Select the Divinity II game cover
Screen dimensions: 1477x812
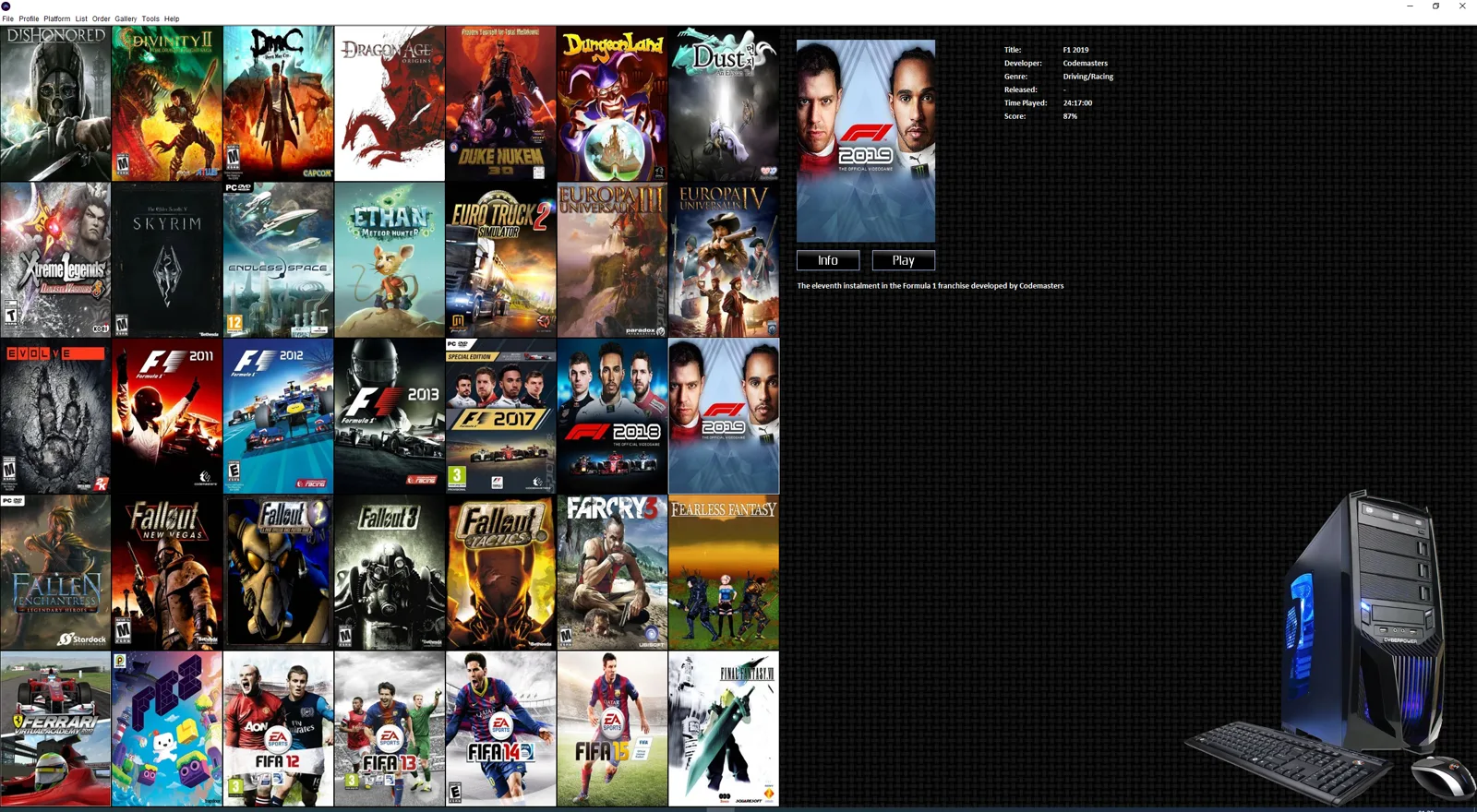167,103
